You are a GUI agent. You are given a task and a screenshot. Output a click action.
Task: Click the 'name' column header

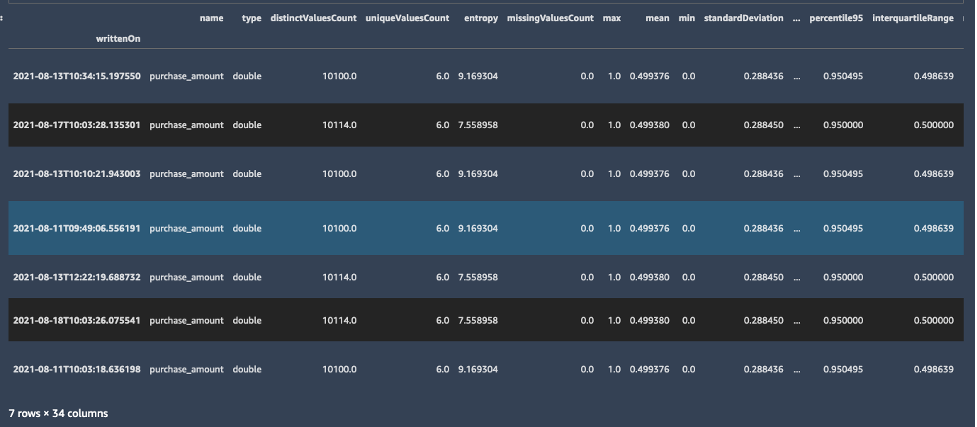point(211,18)
